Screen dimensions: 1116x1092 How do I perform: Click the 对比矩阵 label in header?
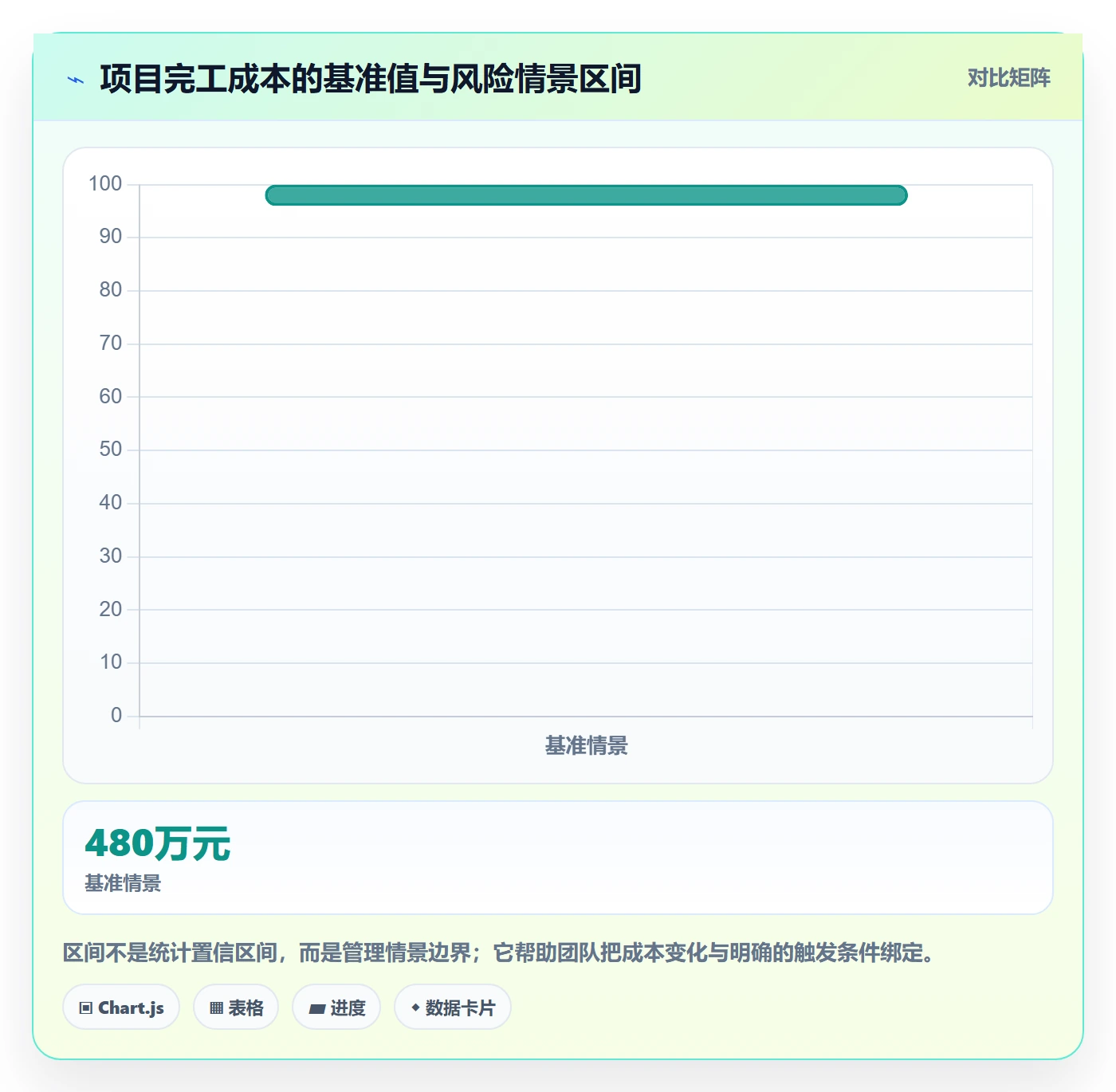point(1008,78)
